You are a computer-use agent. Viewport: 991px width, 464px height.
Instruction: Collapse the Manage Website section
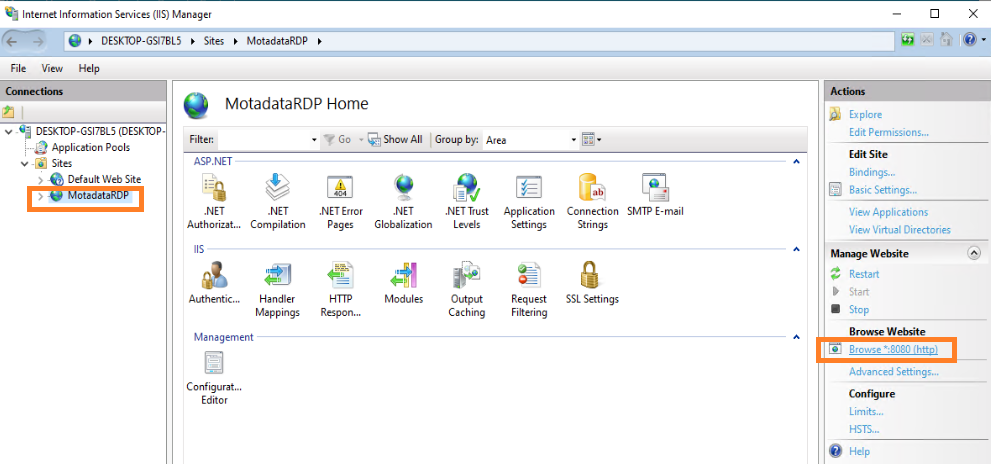(x=974, y=253)
